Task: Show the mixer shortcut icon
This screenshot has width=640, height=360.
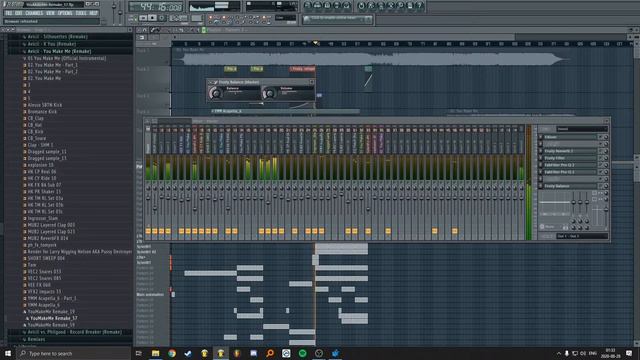Action: pos(347,6)
